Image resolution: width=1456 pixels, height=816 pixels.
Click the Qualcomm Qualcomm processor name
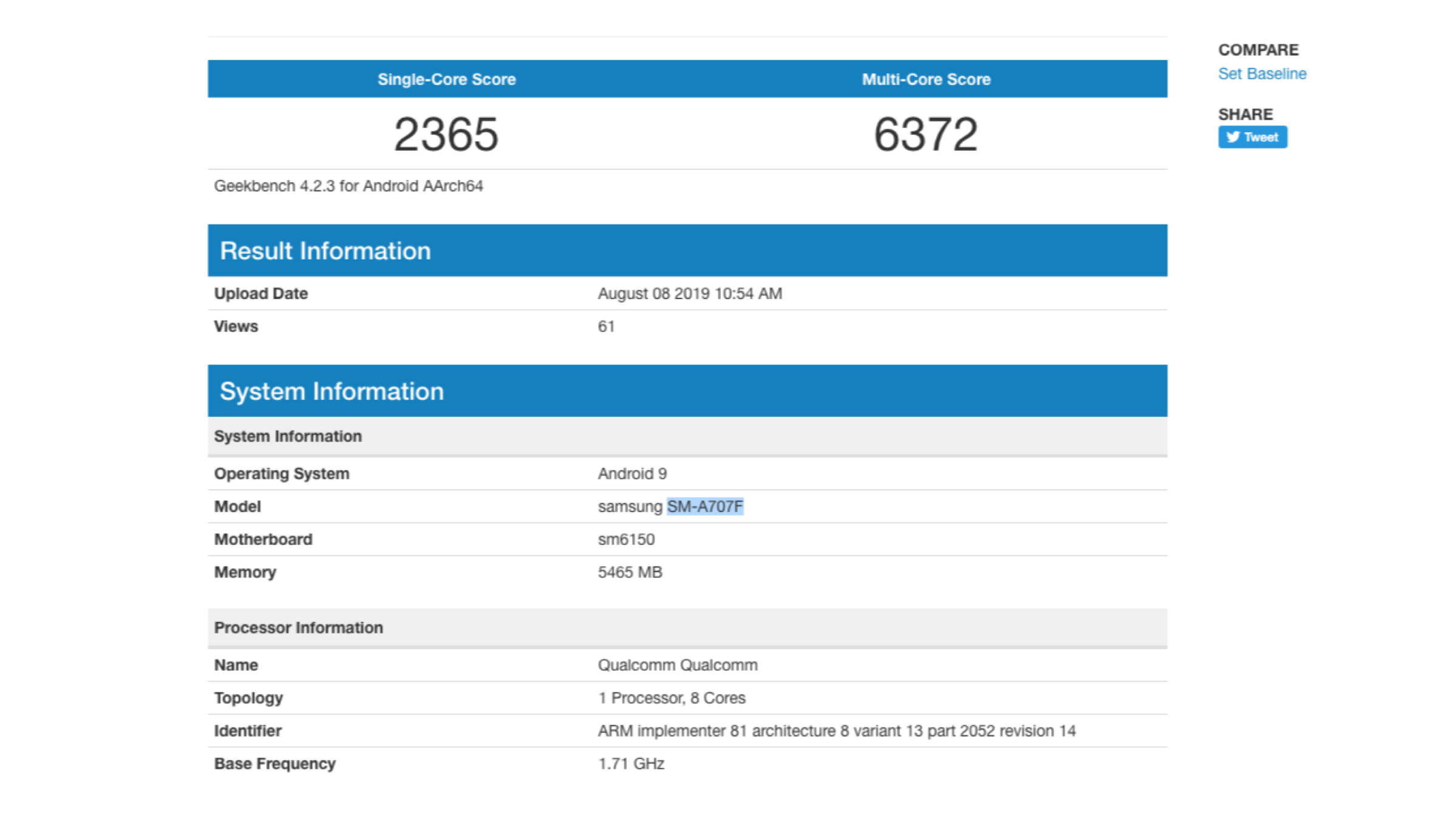click(x=678, y=666)
